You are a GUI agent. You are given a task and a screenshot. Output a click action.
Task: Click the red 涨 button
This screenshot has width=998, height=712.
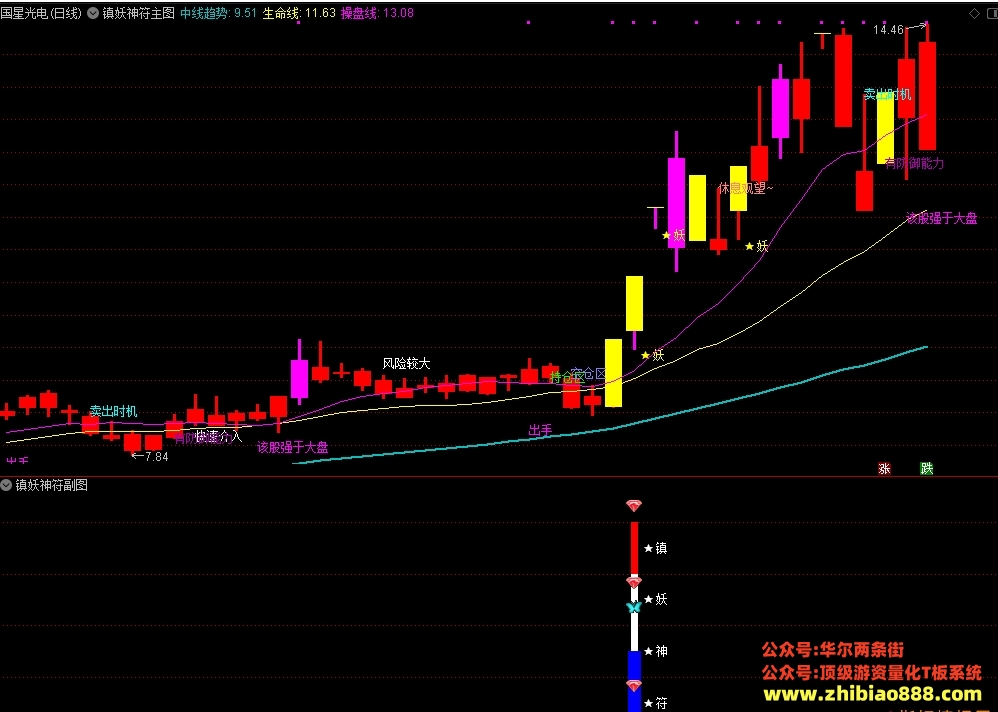(x=884, y=468)
